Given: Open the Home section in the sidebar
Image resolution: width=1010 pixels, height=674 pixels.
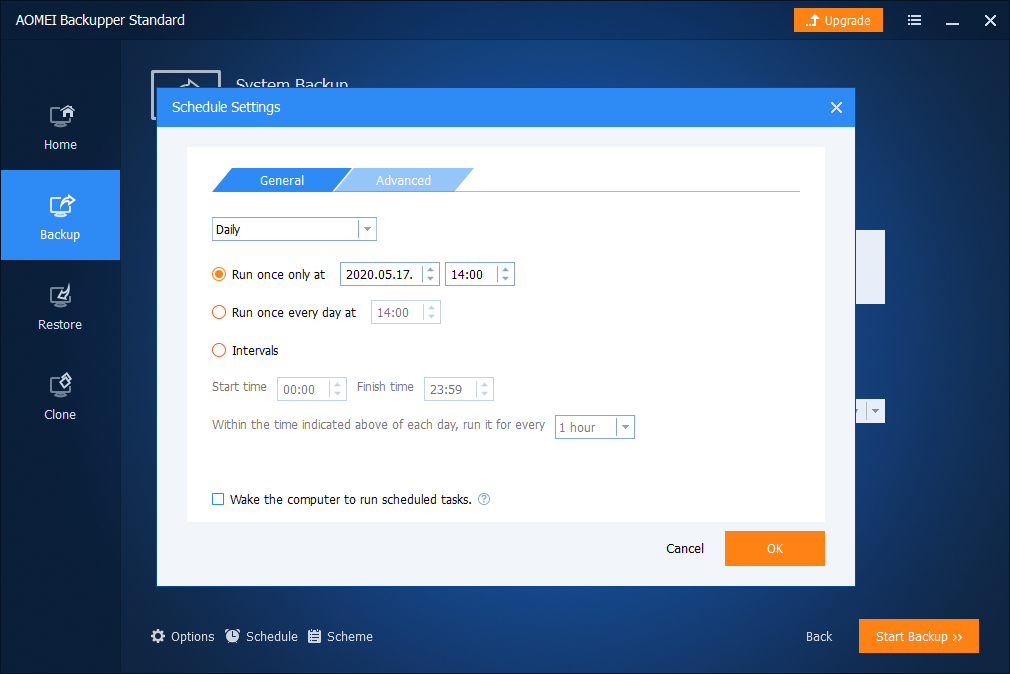Looking at the screenshot, I should coord(60,127).
